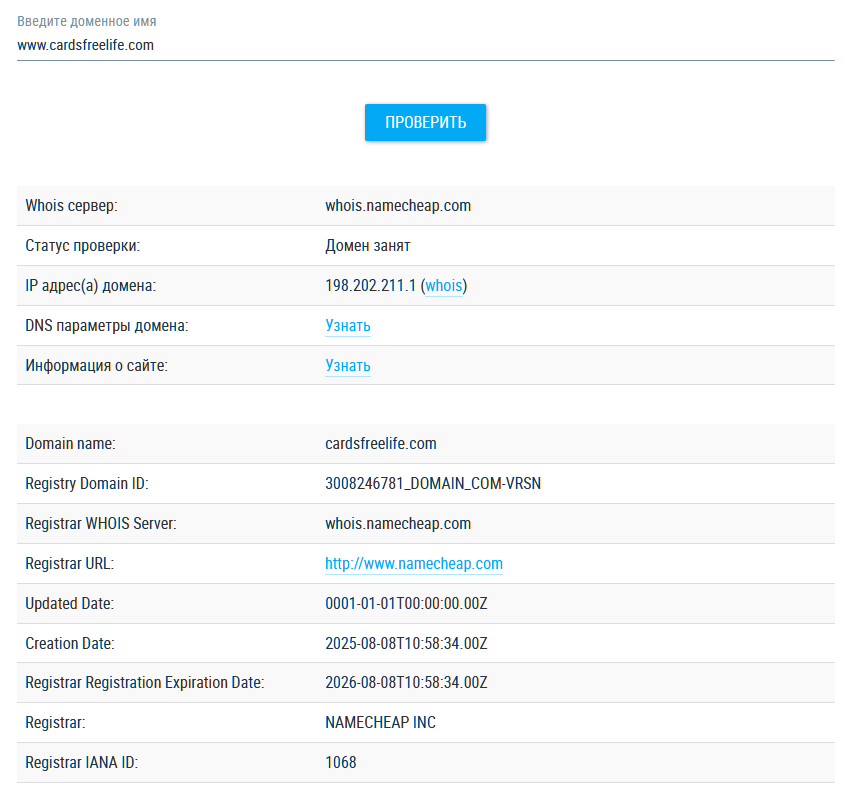
Task: Click the Домен занят status text
Action: 367,246
